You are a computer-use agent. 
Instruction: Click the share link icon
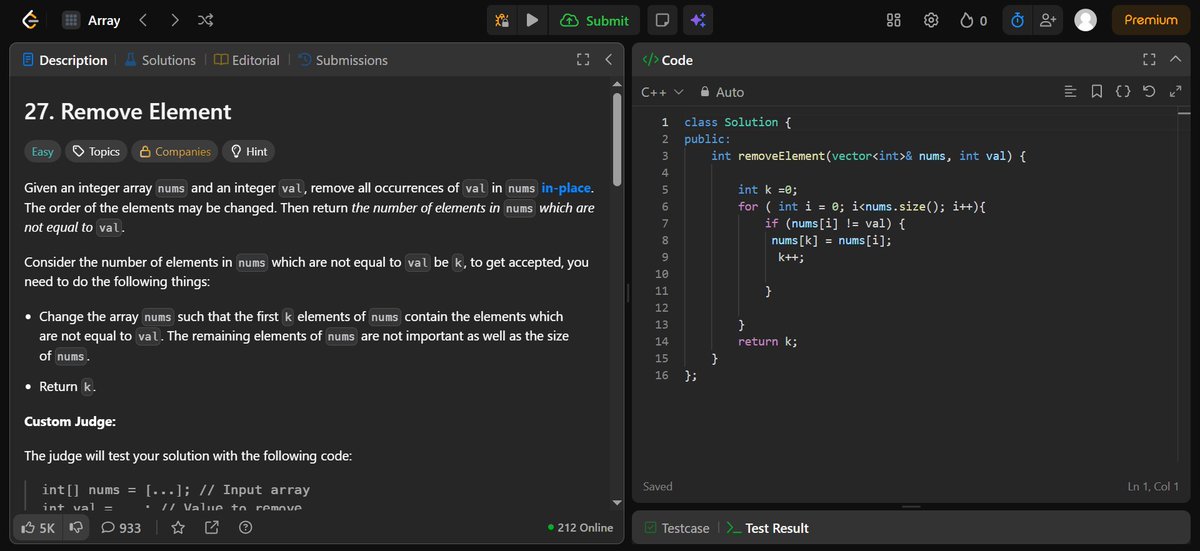(212, 527)
